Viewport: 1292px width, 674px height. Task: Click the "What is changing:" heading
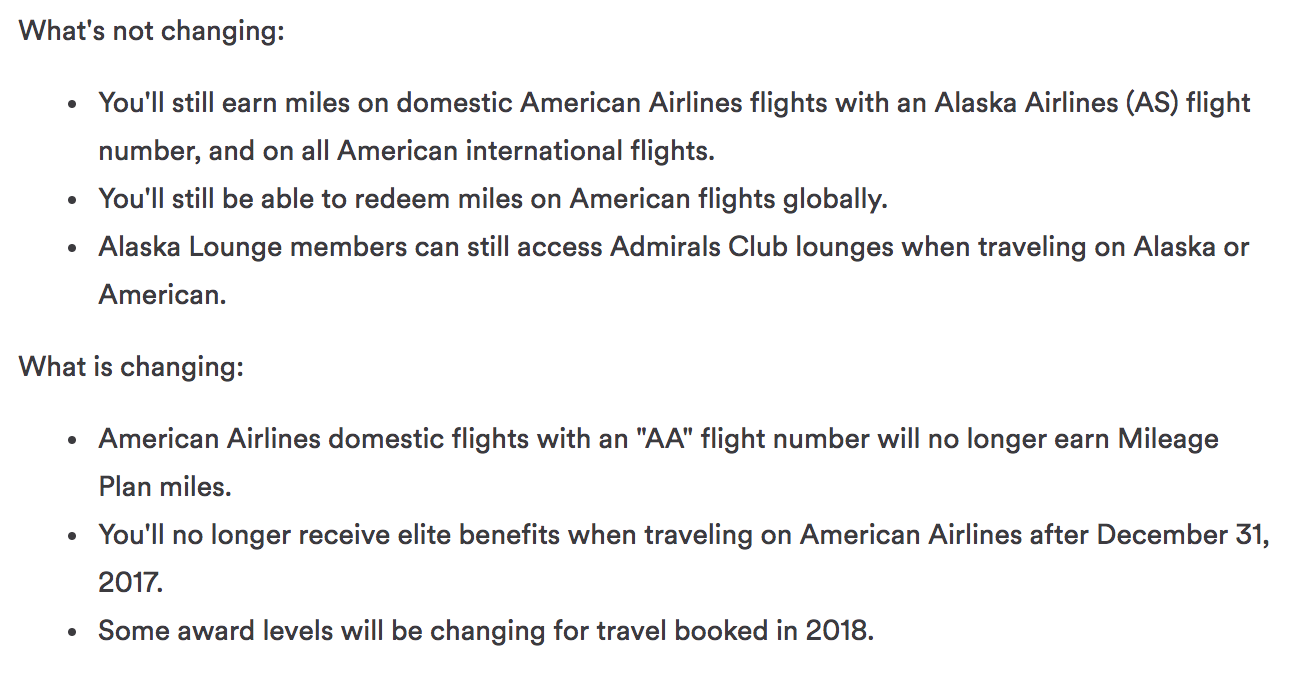(131, 366)
